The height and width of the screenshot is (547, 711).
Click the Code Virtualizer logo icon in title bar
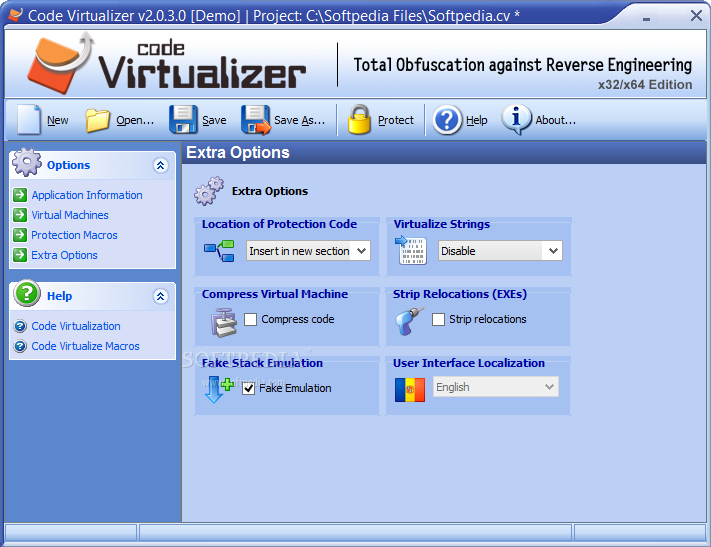[x=15, y=15]
